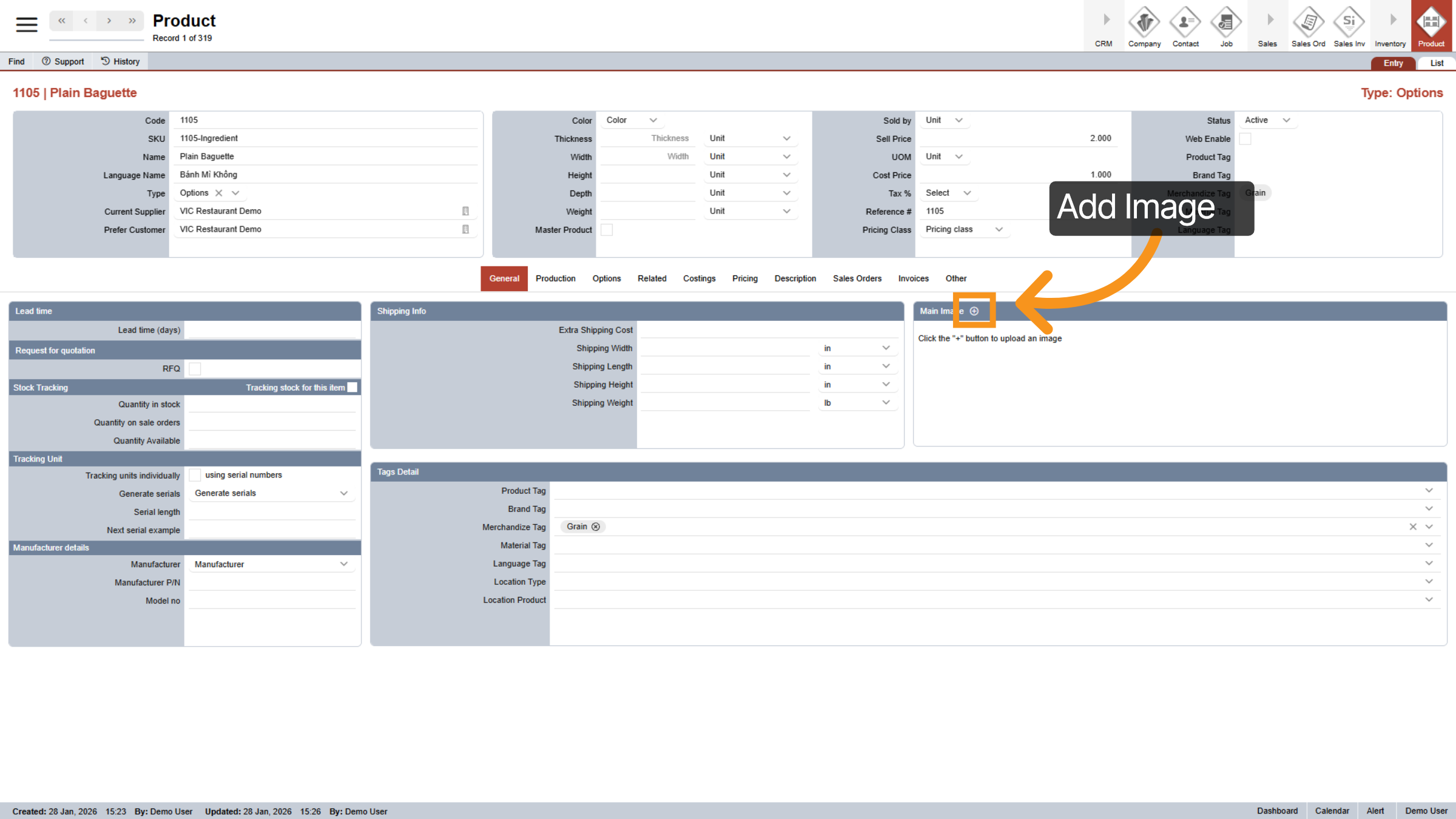Open the Inventory module
The height and width of the screenshot is (819, 1456).
coord(1390,25)
